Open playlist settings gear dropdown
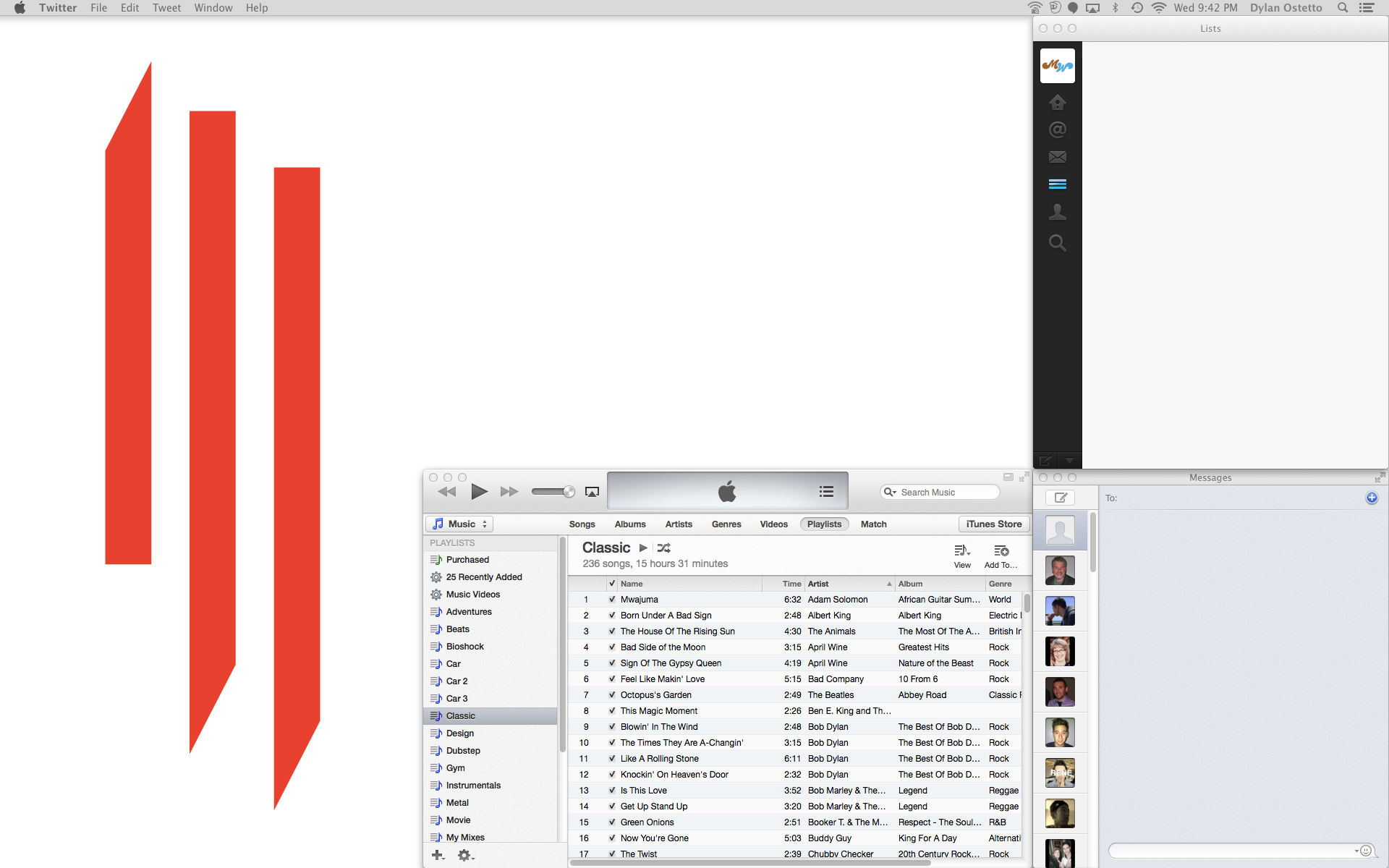 tap(465, 856)
